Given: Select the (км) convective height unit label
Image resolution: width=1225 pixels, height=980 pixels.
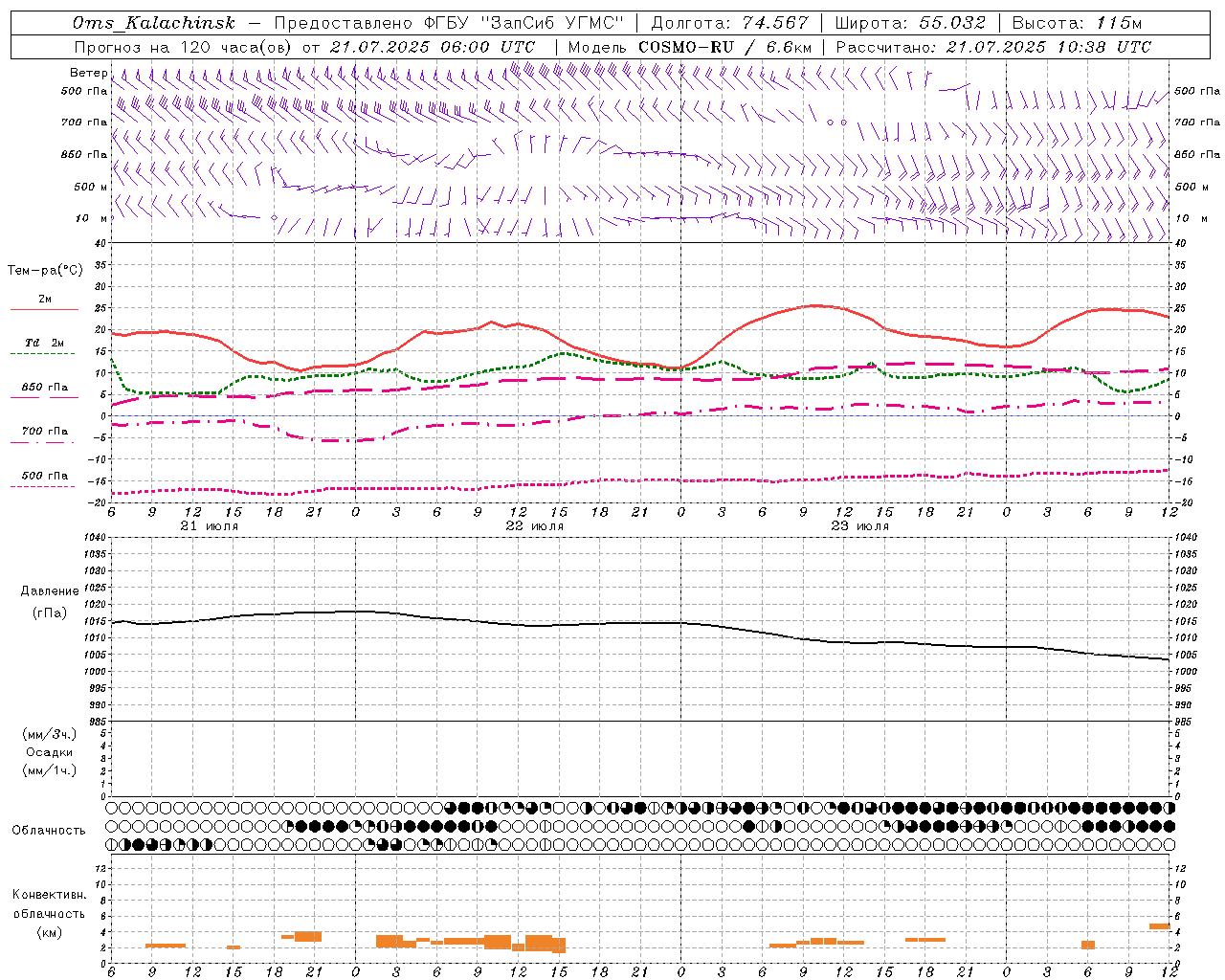Looking at the screenshot, I should [x=50, y=932].
